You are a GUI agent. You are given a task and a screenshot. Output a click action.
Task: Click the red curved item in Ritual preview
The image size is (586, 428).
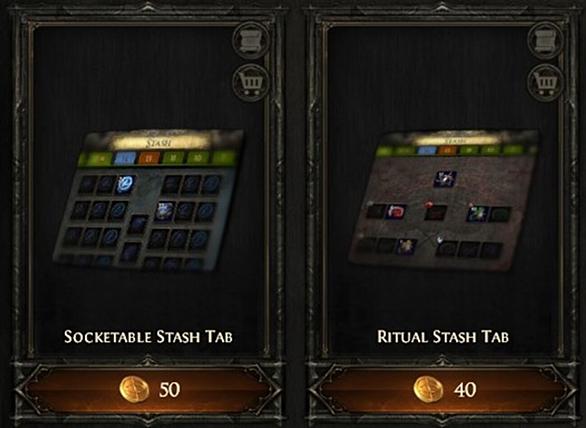(396, 211)
